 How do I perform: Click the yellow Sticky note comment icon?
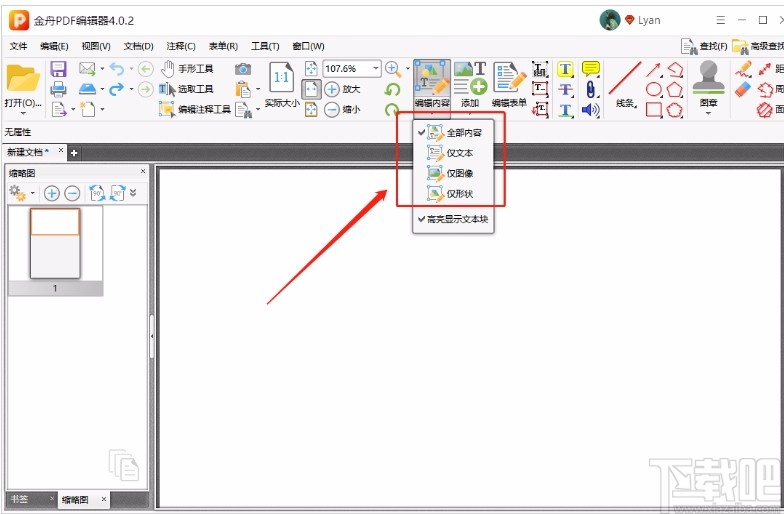[591, 68]
